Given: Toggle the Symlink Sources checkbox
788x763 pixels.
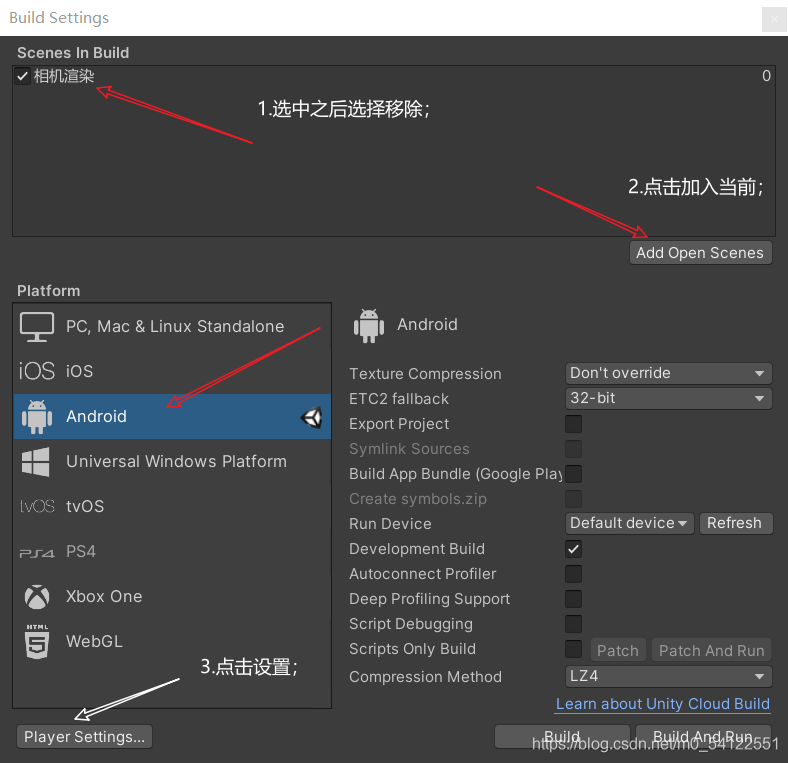Looking at the screenshot, I should click(x=573, y=449).
